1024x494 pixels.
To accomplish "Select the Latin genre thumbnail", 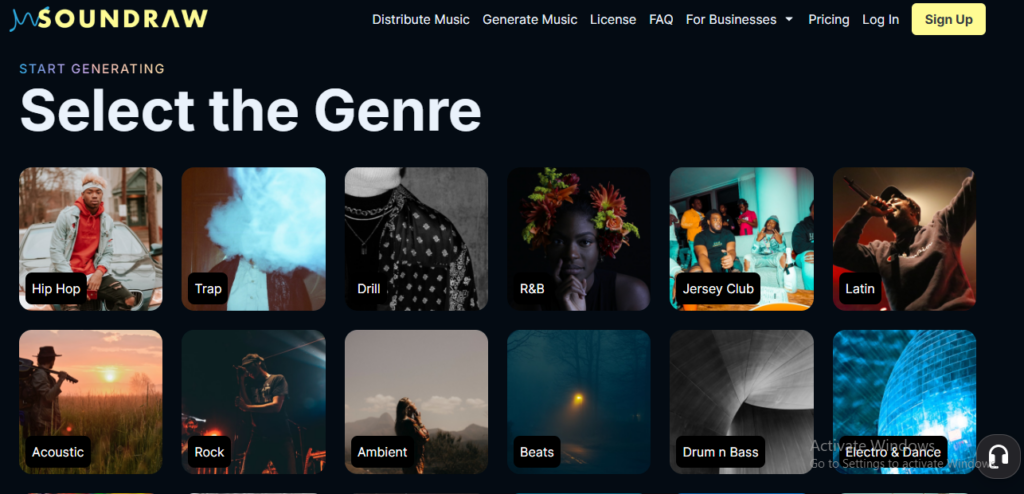I will 904,239.
